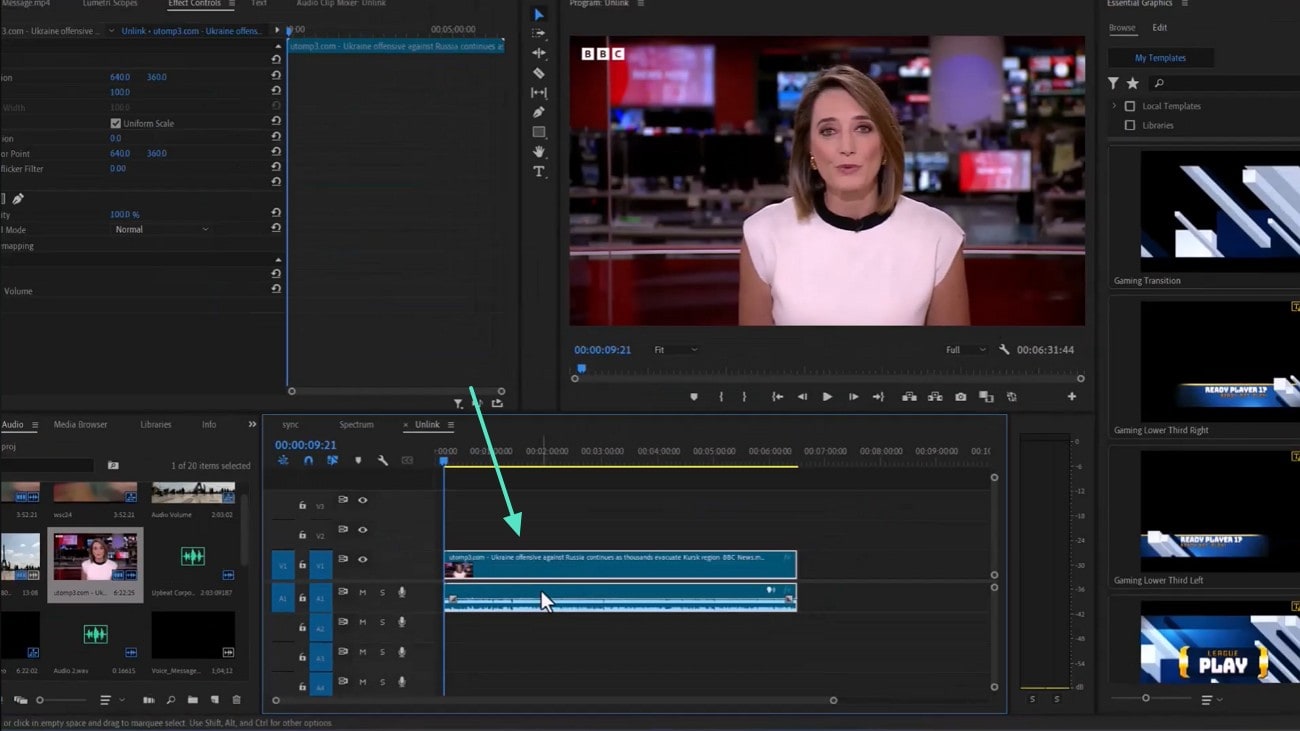1300x731 pixels.
Task: Toggle the timeline snap magnet icon
Action: pyautogui.click(x=308, y=461)
